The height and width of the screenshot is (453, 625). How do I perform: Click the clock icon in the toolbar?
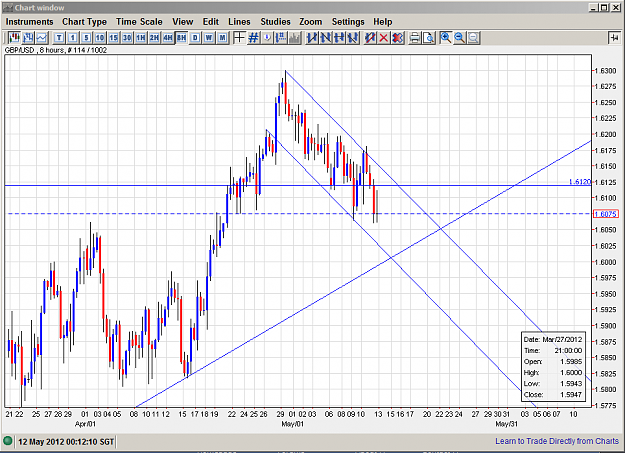coord(267,38)
